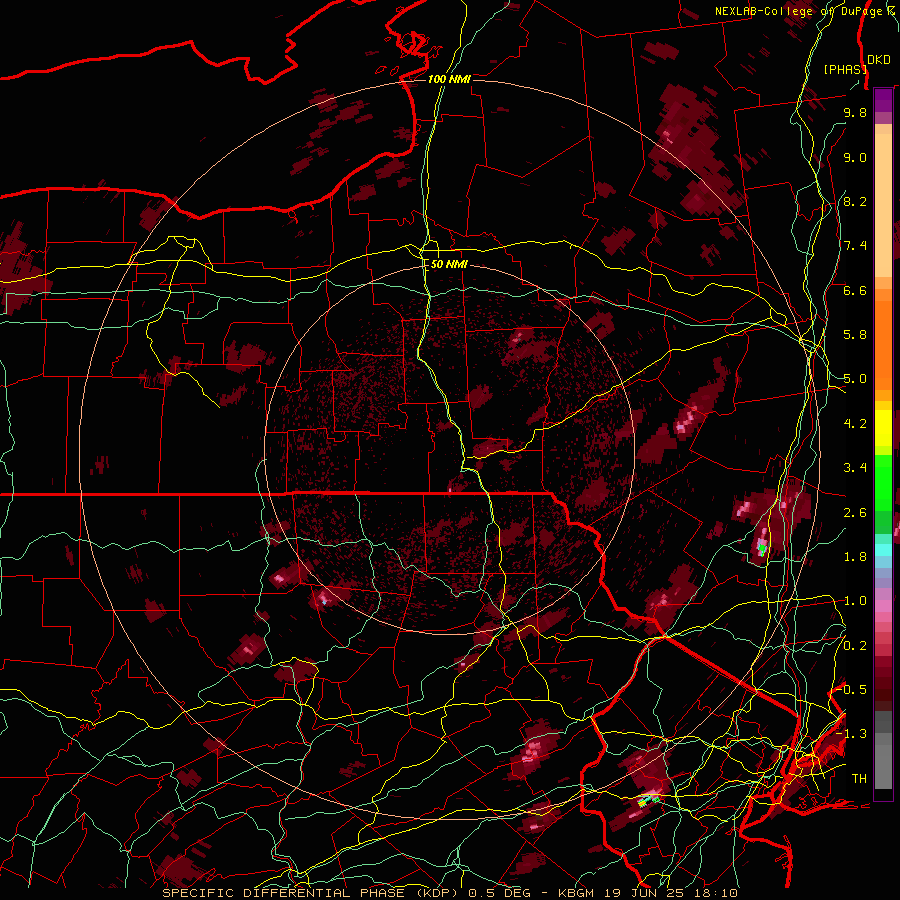Click the 0.2 value on the color scale
Screen dimensions: 900x900
pos(855,646)
